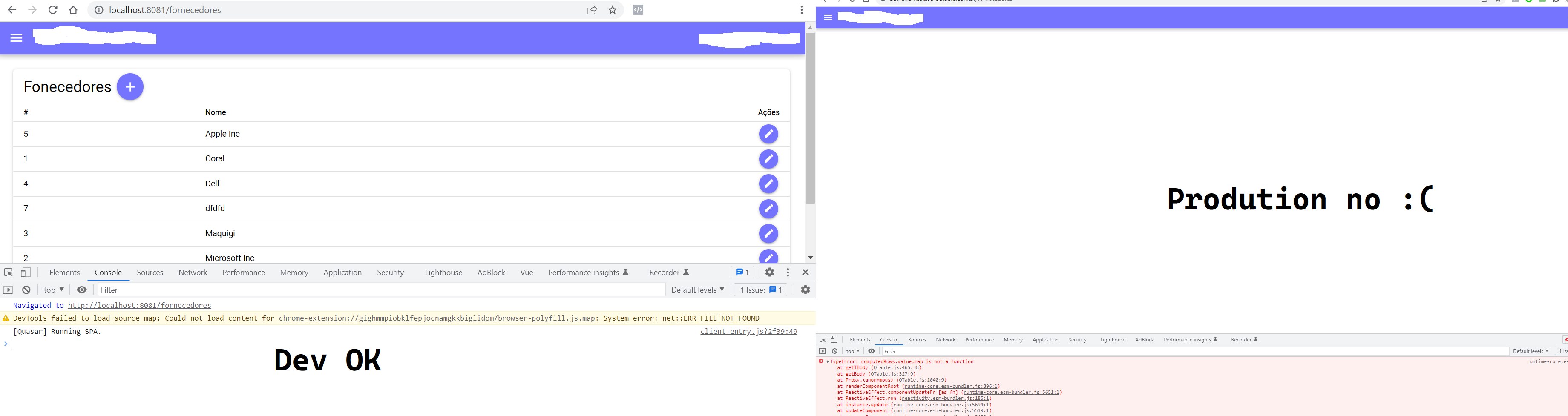Click inside the console Filter input field

[x=244, y=290]
